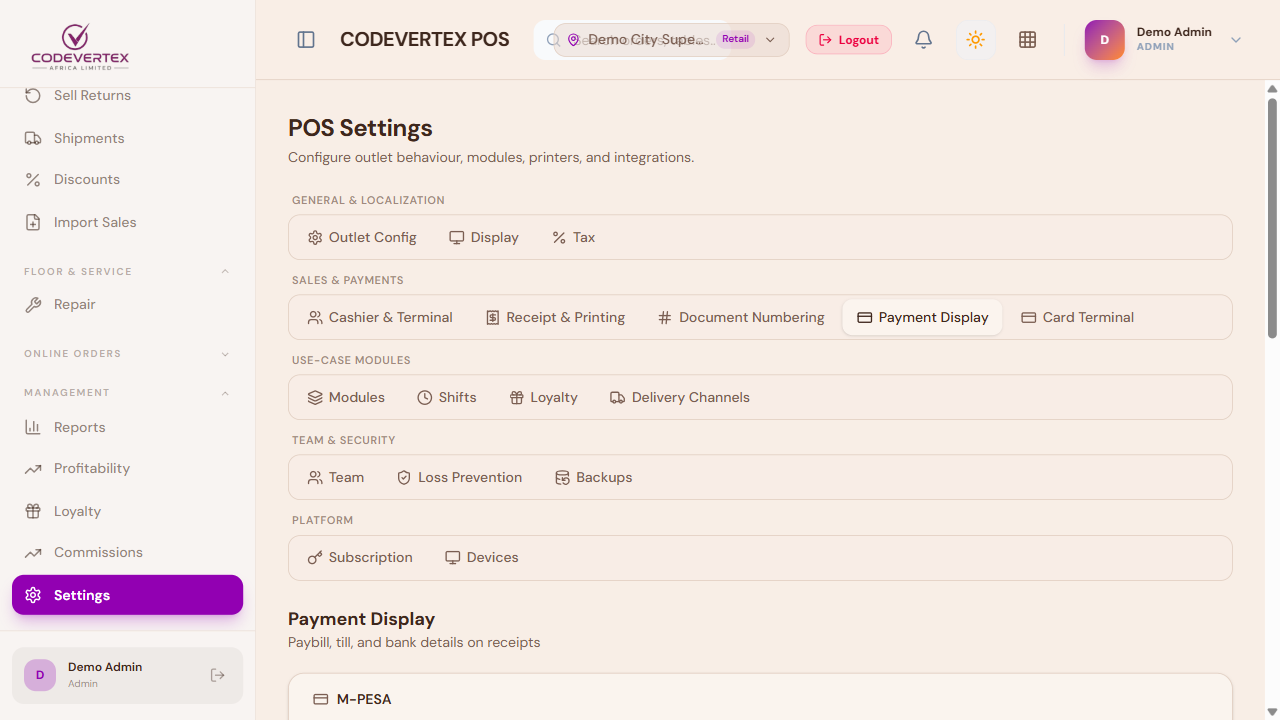The width and height of the screenshot is (1280, 720).
Task: Open Delivery Channels tab
Action: point(680,397)
